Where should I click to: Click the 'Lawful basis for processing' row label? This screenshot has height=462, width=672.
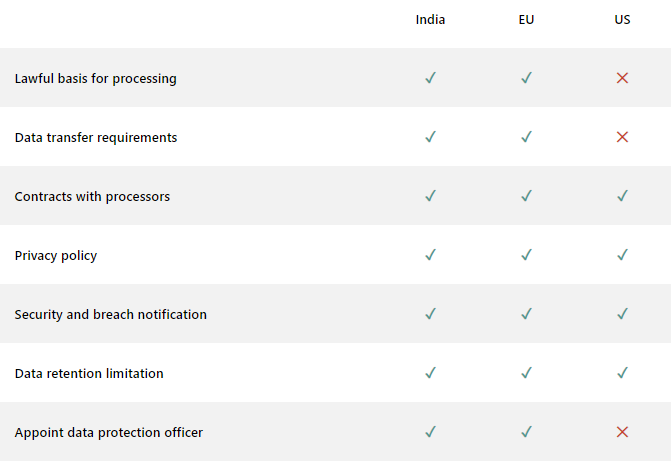[x=95, y=78]
